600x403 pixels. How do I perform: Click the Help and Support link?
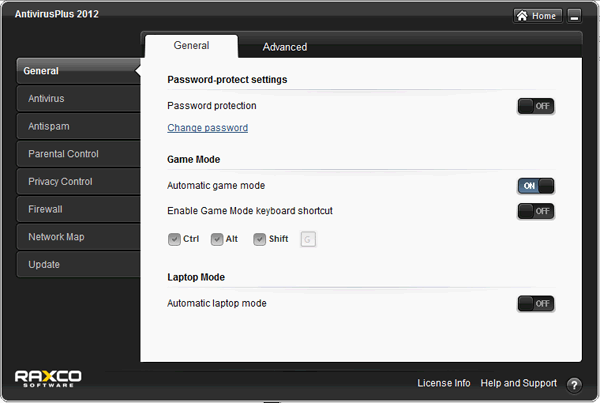click(518, 383)
